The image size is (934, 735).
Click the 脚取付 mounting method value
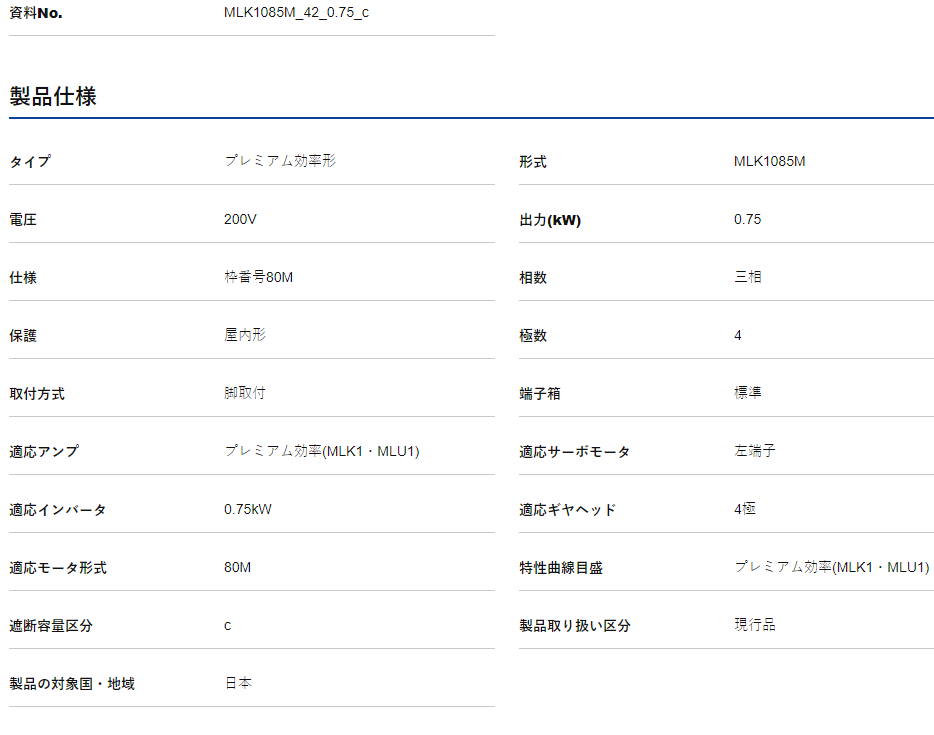[x=245, y=393]
